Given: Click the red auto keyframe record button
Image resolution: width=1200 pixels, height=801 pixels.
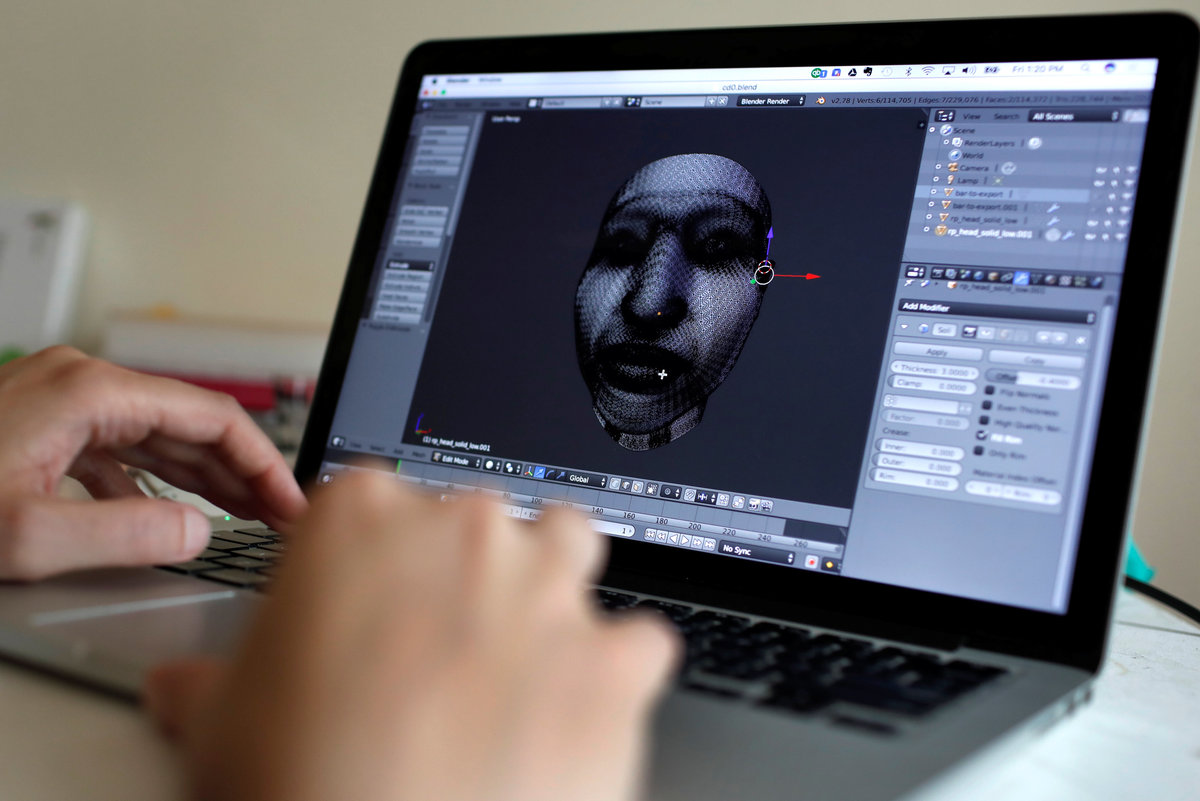Looking at the screenshot, I should pyautogui.click(x=810, y=562).
